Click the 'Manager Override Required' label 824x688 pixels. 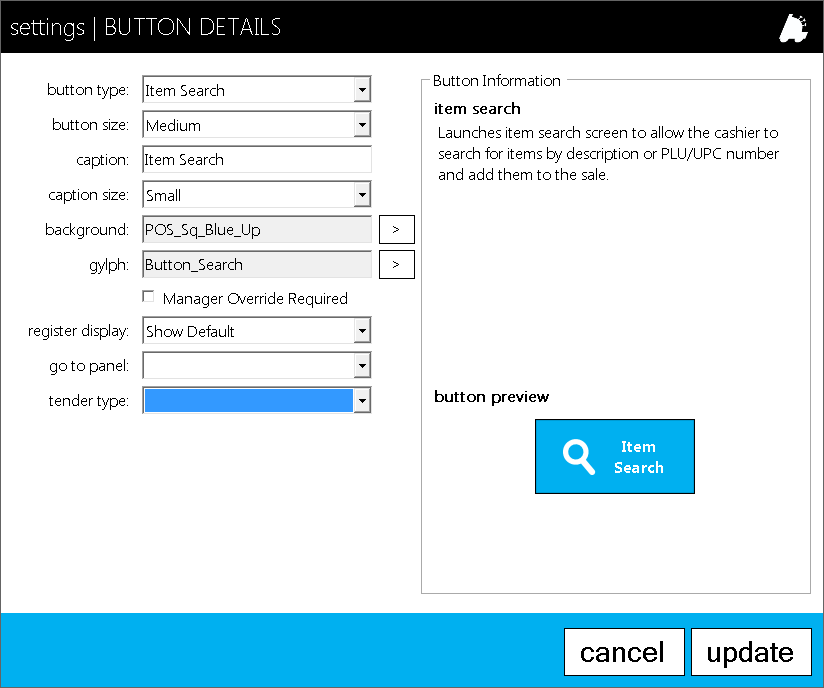(255, 299)
